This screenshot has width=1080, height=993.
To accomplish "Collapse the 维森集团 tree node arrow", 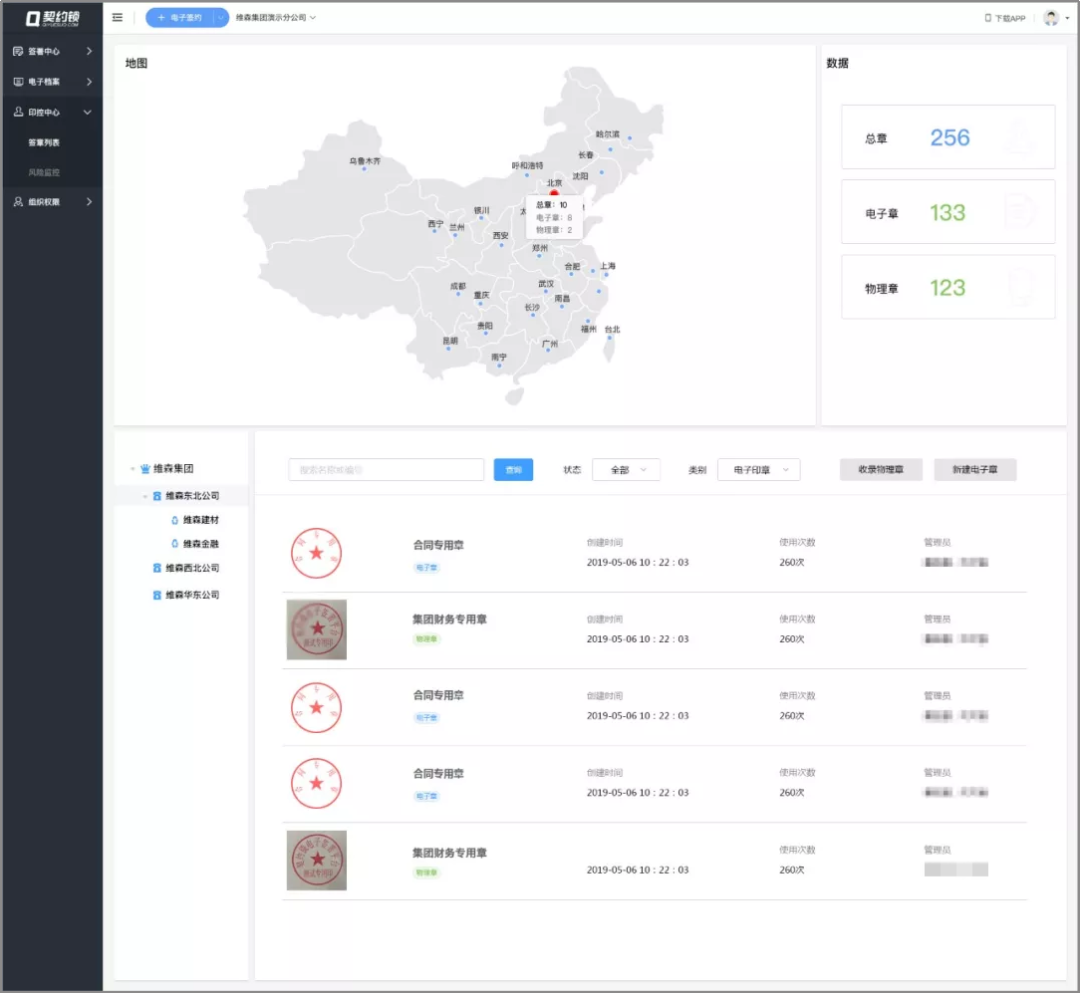I will (133, 469).
